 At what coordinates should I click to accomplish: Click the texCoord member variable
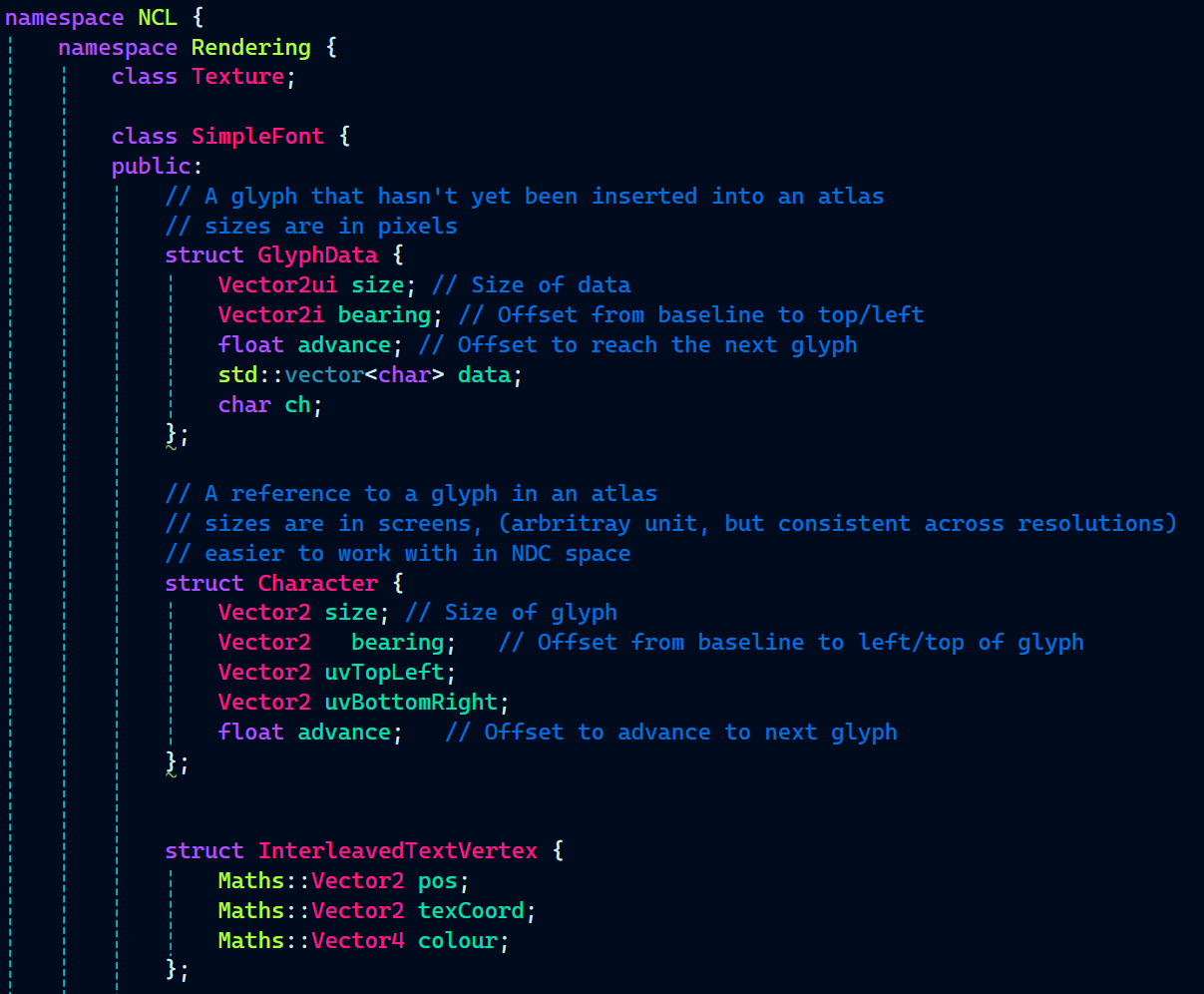(x=470, y=911)
